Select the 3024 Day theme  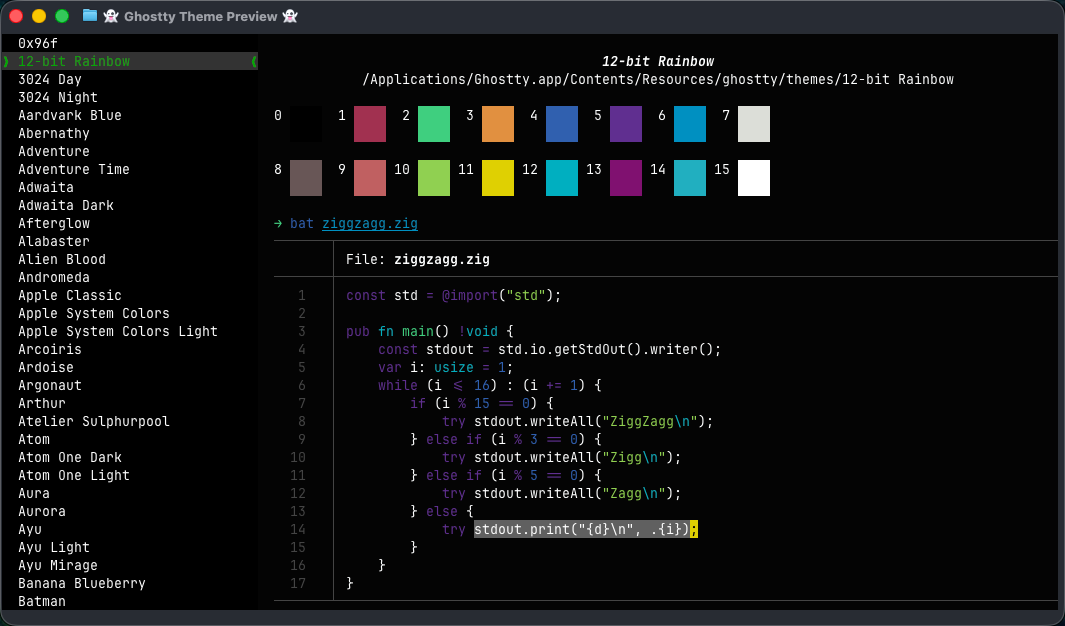(50, 79)
